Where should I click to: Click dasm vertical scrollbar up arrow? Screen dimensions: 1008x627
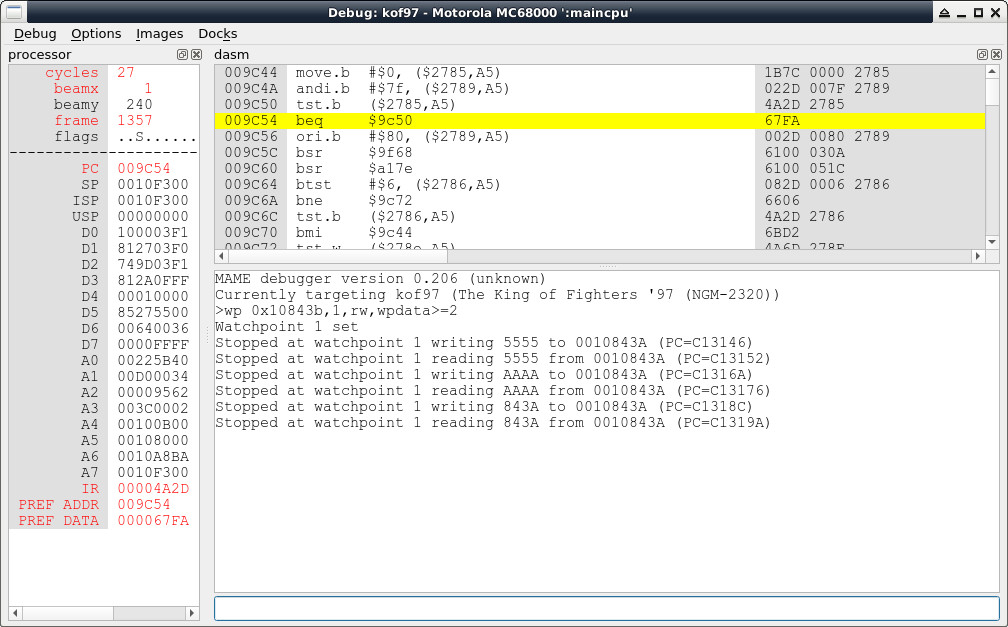[x=992, y=71]
